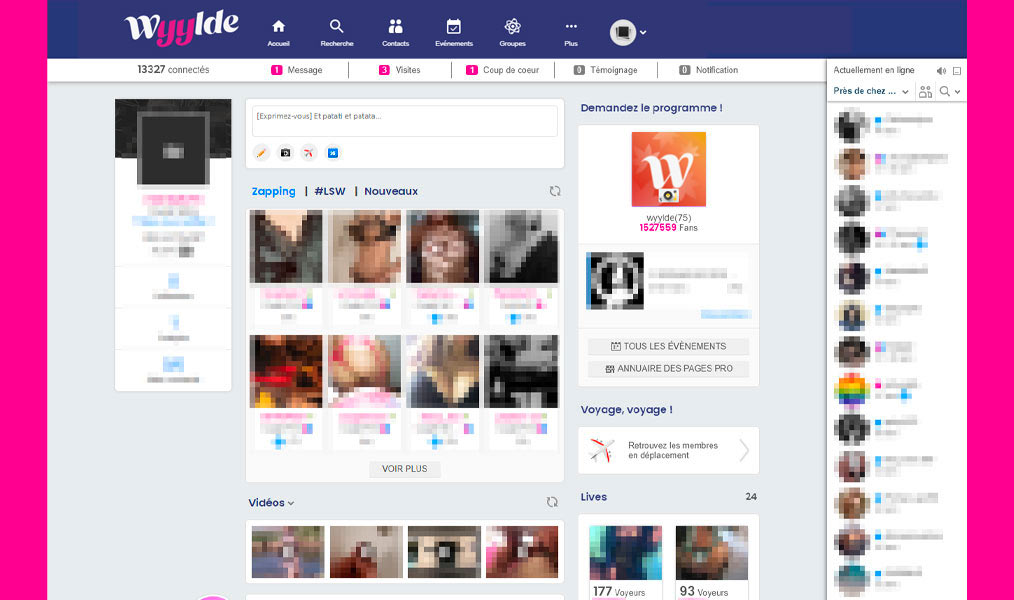
Task: Switch to the #LSW tab
Action: pyautogui.click(x=330, y=191)
